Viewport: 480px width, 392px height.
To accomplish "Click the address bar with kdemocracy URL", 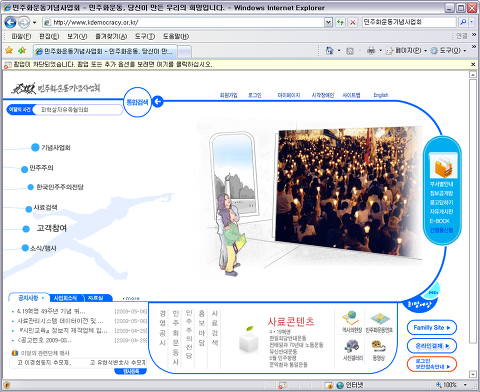I will click(184, 22).
